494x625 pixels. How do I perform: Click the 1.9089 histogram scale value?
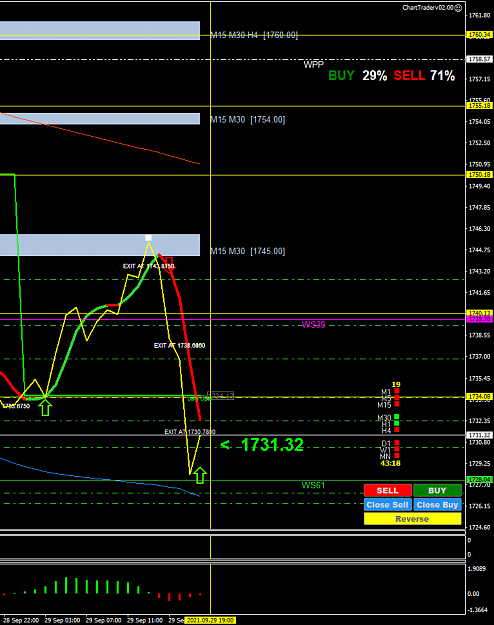(x=476, y=568)
